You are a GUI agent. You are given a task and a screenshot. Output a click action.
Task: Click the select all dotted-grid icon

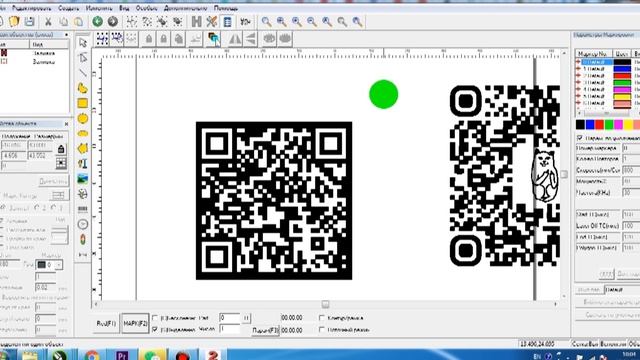coord(102,39)
